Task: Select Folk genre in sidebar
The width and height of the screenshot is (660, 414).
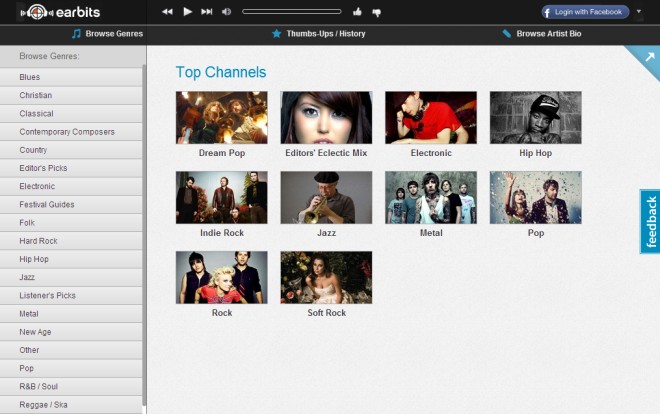Action: click(71, 223)
